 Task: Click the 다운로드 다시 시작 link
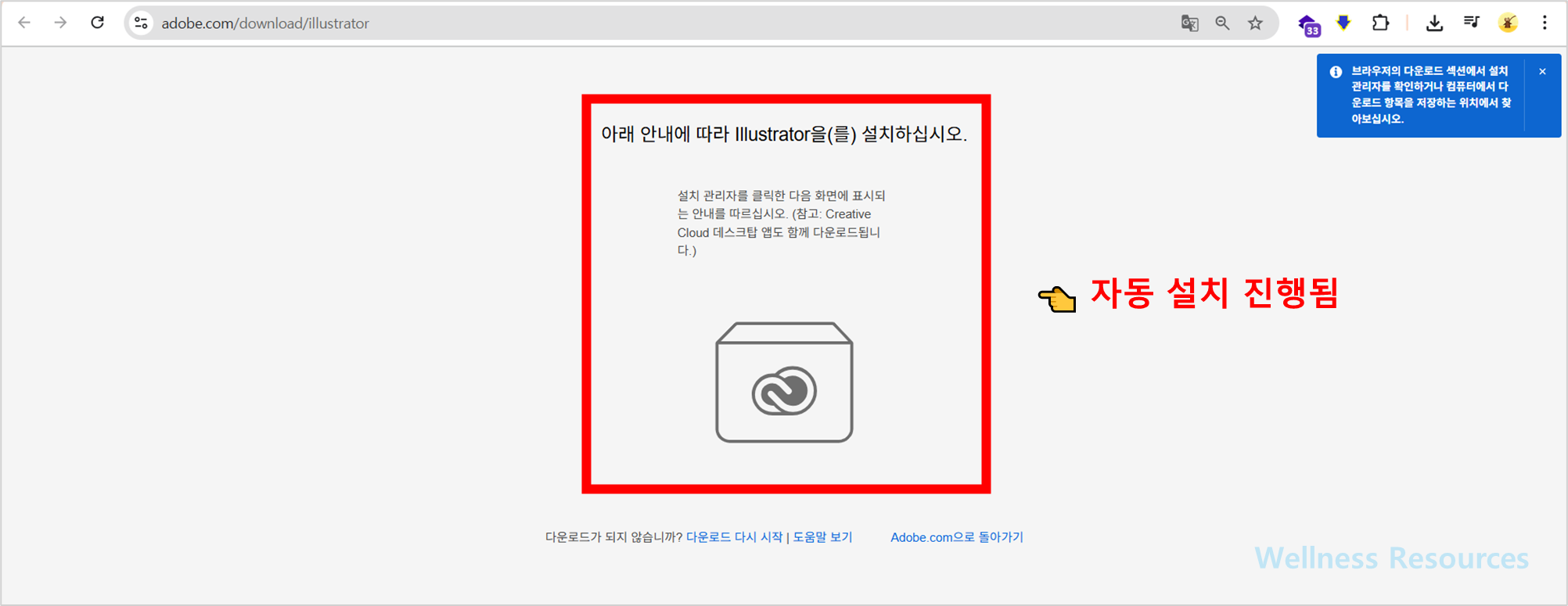(x=734, y=537)
